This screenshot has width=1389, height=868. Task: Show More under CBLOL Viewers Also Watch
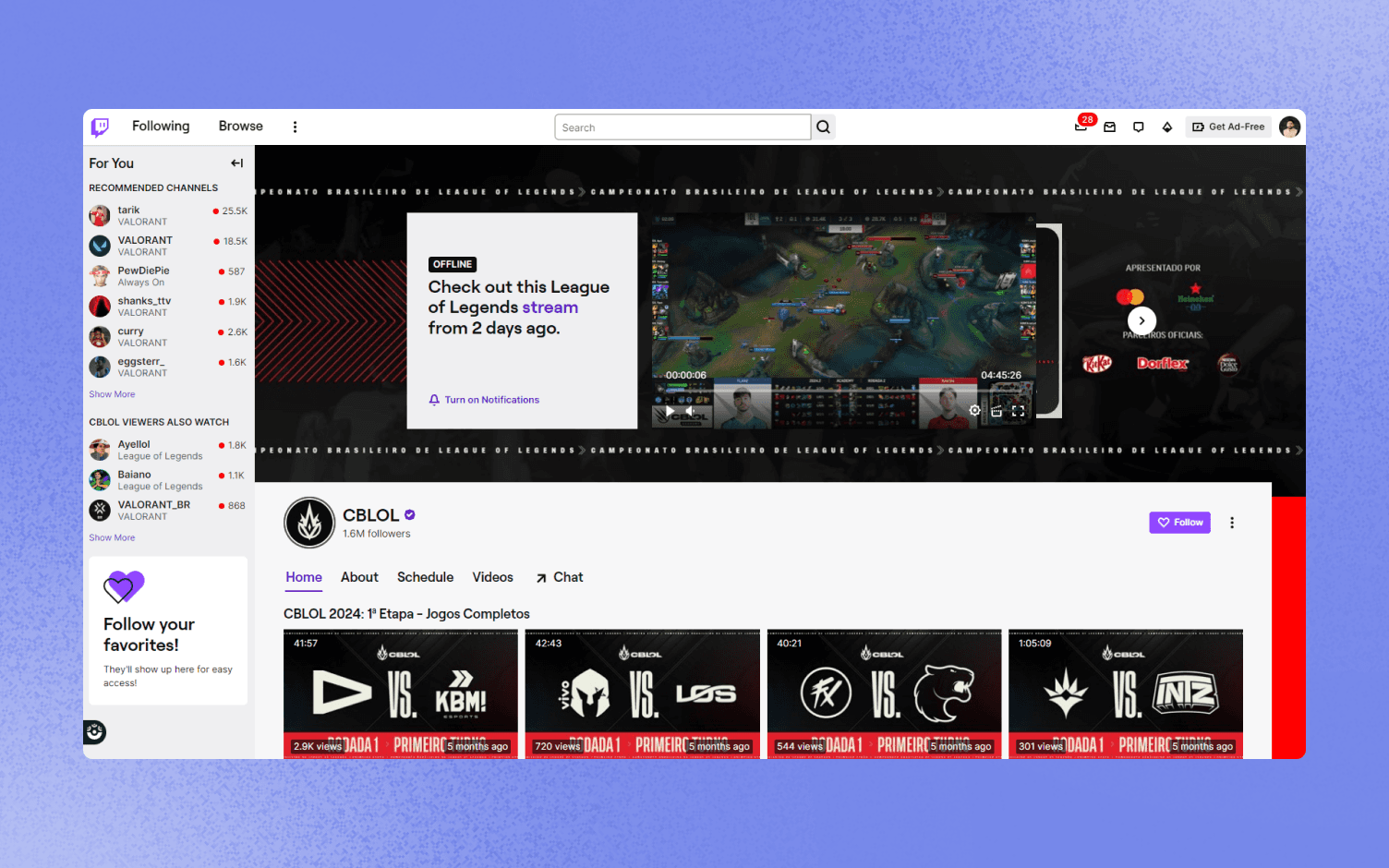[112, 537]
